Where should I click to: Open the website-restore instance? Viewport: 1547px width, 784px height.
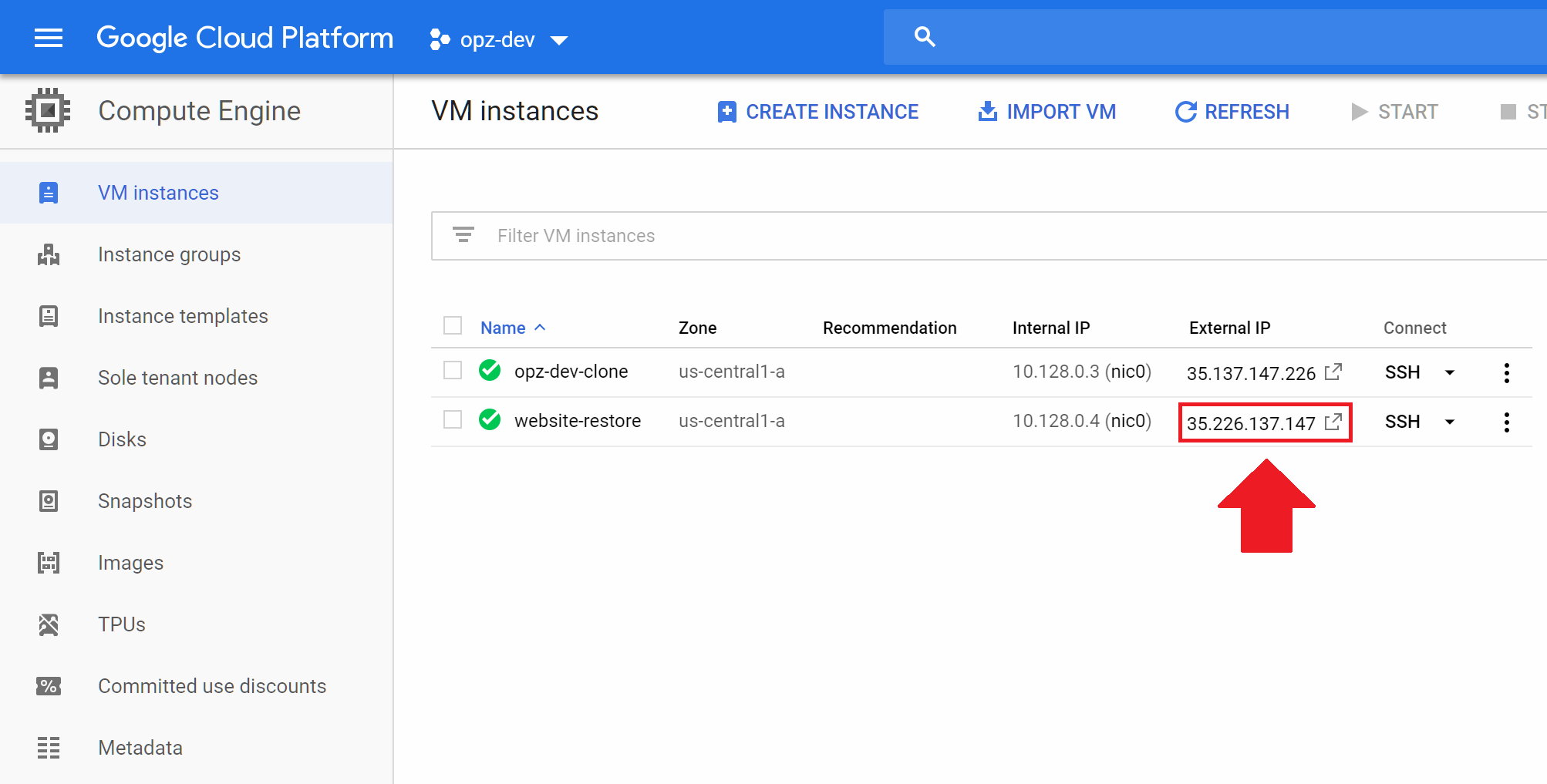click(x=578, y=421)
